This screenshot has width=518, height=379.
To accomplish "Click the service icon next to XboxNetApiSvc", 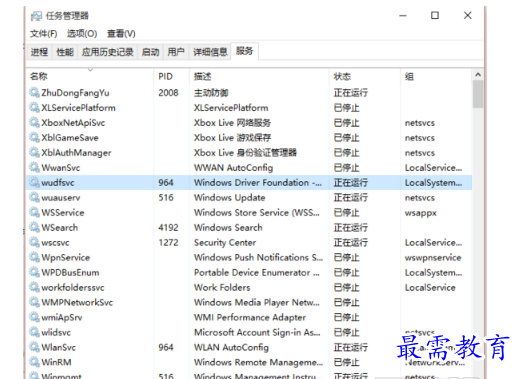I will [x=34, y=122].
